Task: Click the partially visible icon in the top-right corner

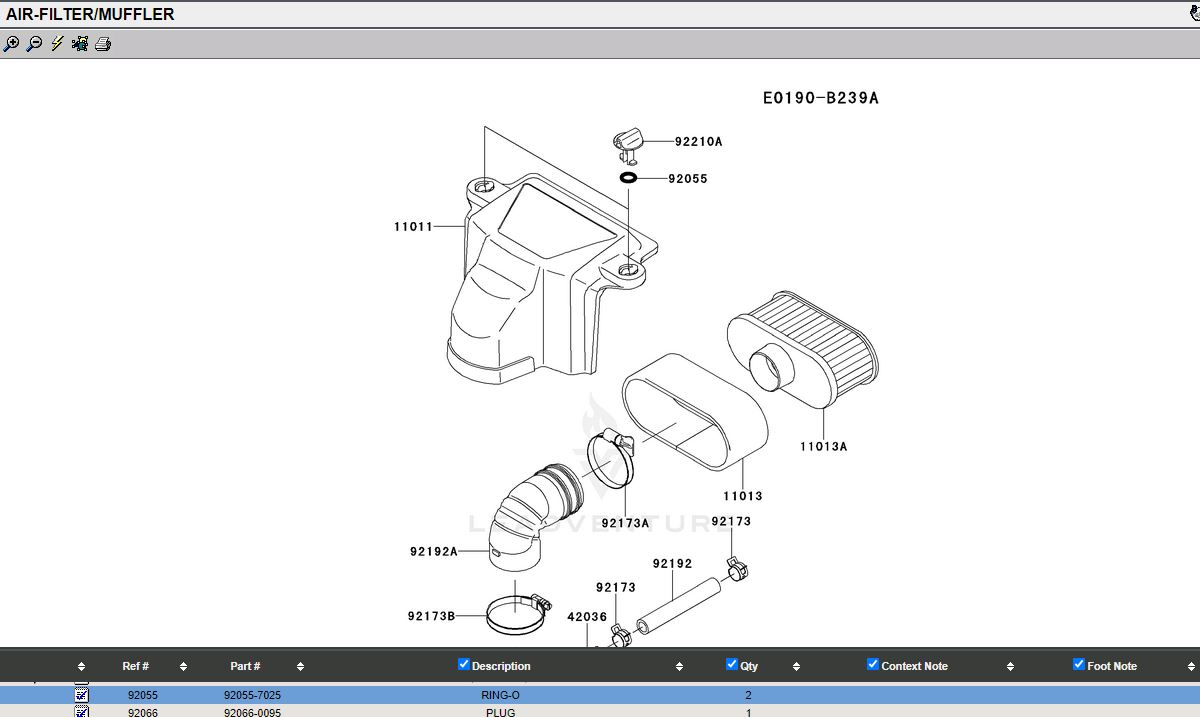Action: click(x=1193, y=14)
